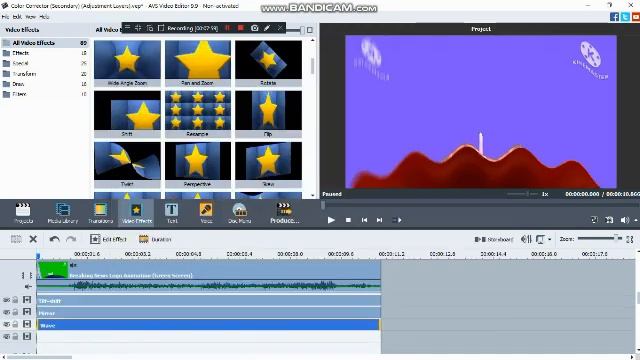Delete the selected timeline item with X
Viewport: 640px width, 360px height.
point(33,239)
